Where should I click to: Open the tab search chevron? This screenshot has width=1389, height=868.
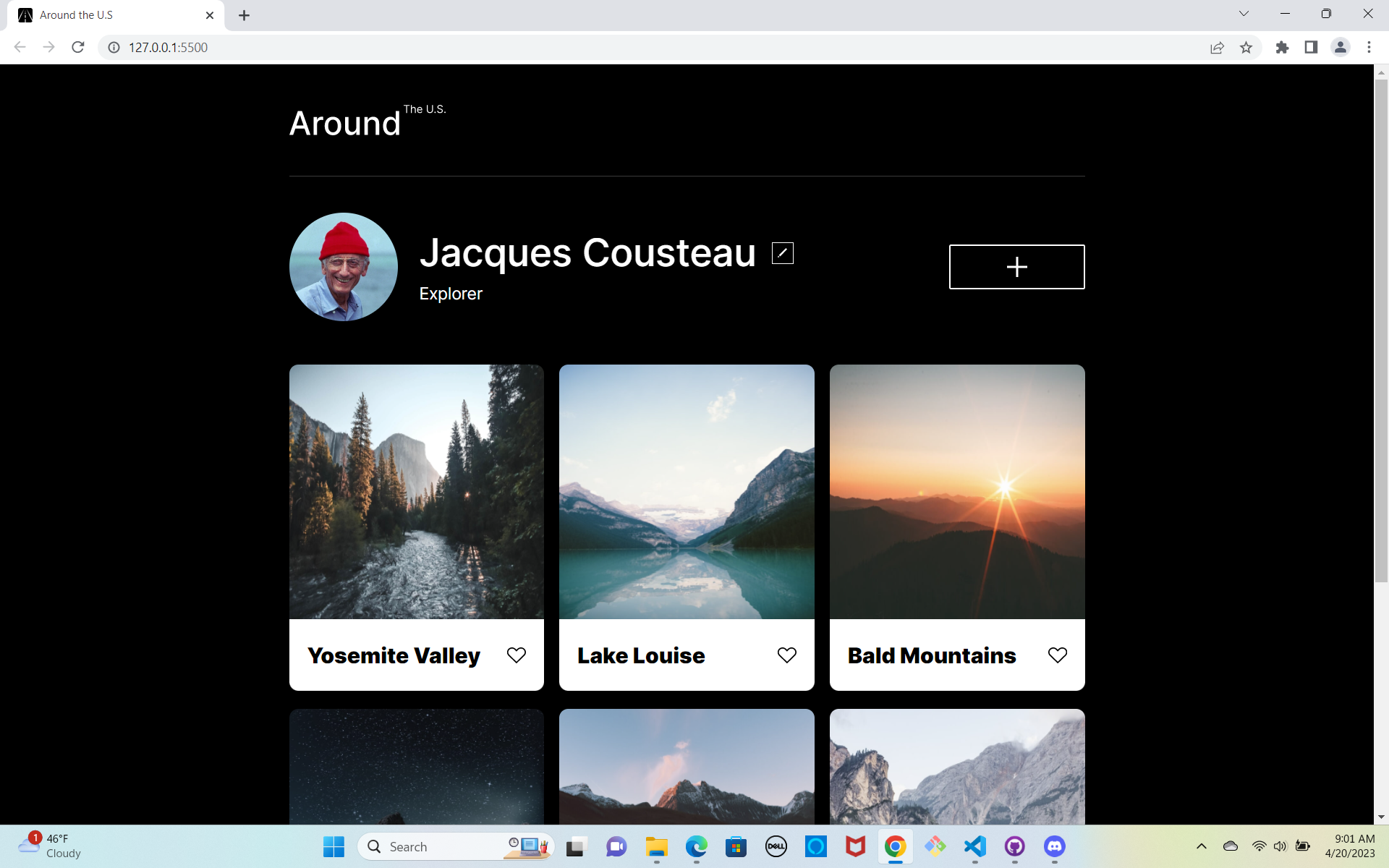point(1244,13)
